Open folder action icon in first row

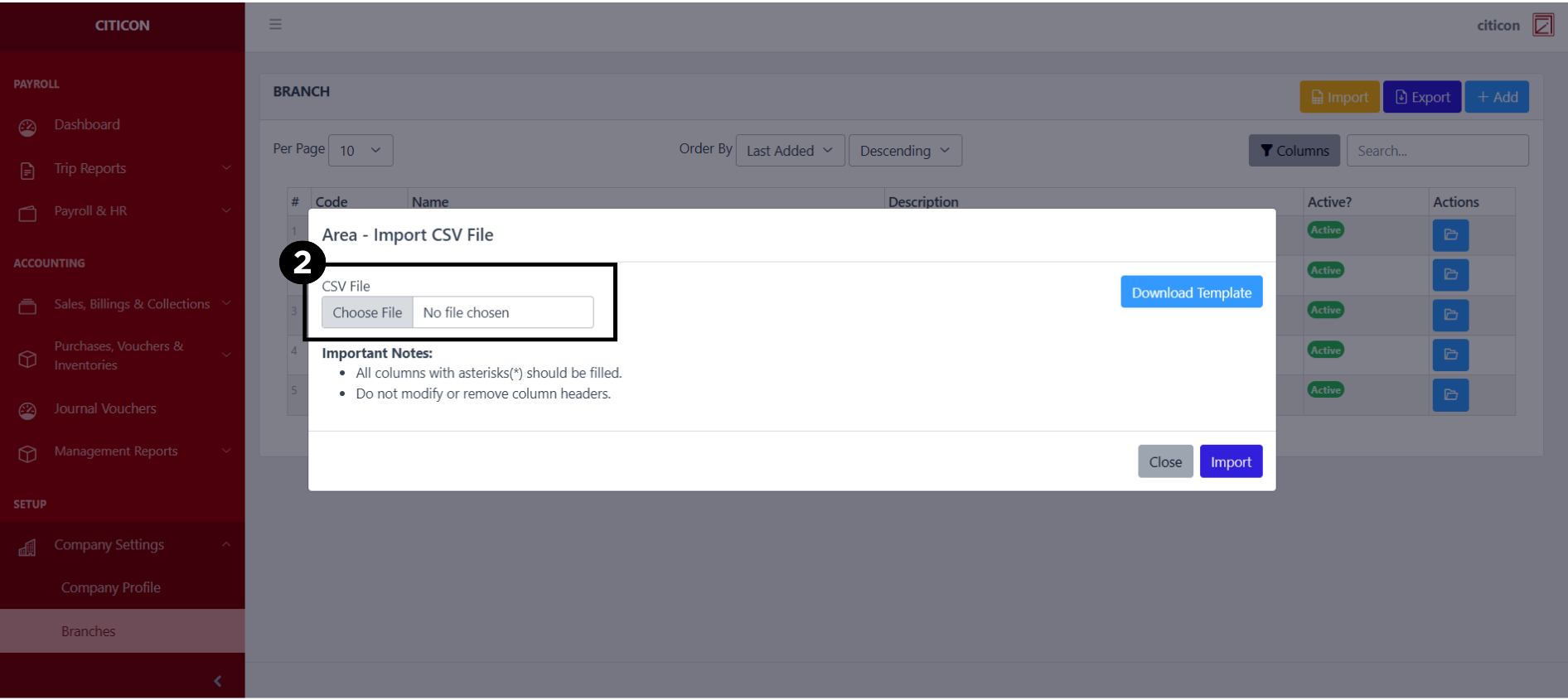point(1449,235)
